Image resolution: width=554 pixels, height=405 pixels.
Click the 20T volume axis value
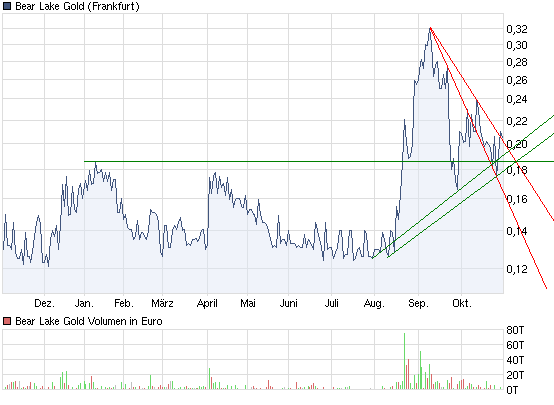pos(515,375)
